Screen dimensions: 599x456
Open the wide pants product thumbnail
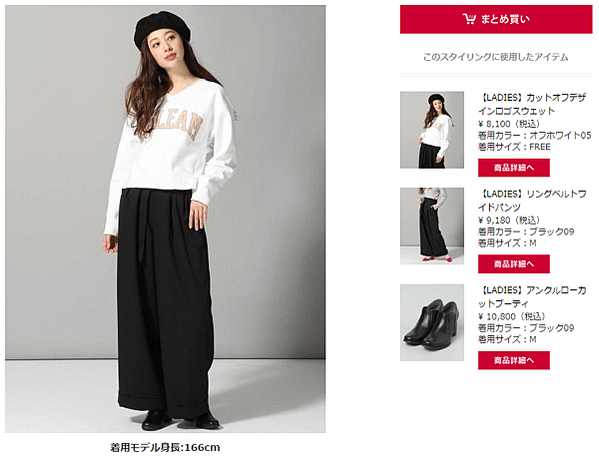pyautogui.click(x=432, y=226)
